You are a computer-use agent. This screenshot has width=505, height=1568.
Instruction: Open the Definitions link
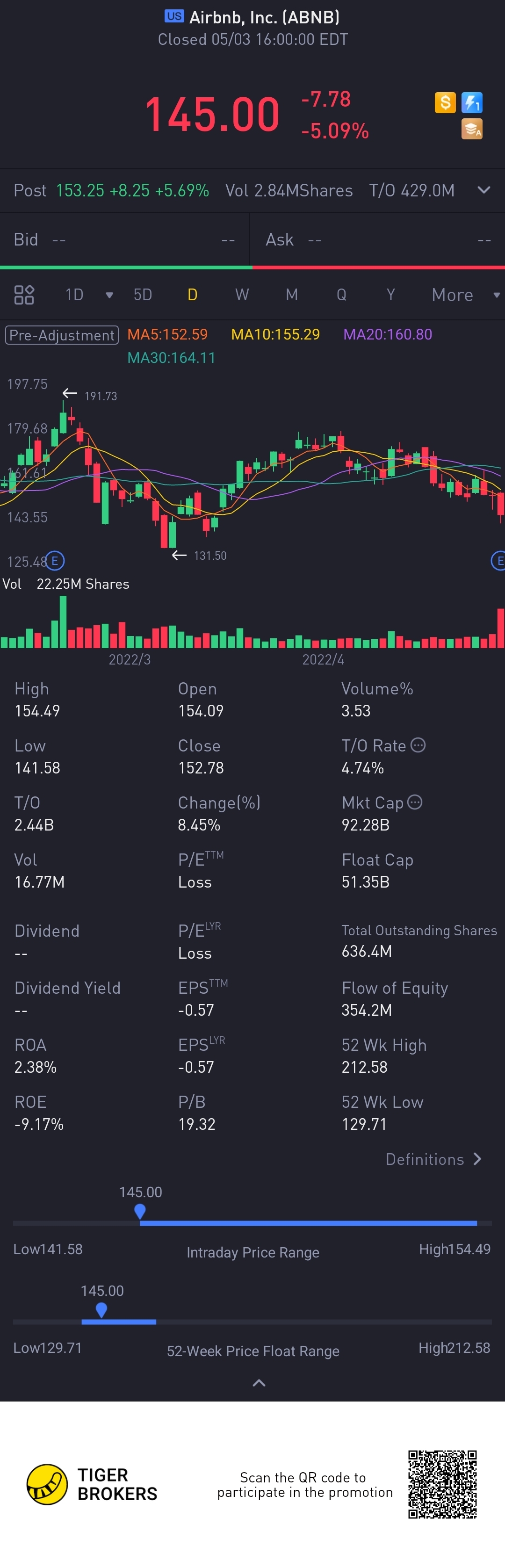433,1160
